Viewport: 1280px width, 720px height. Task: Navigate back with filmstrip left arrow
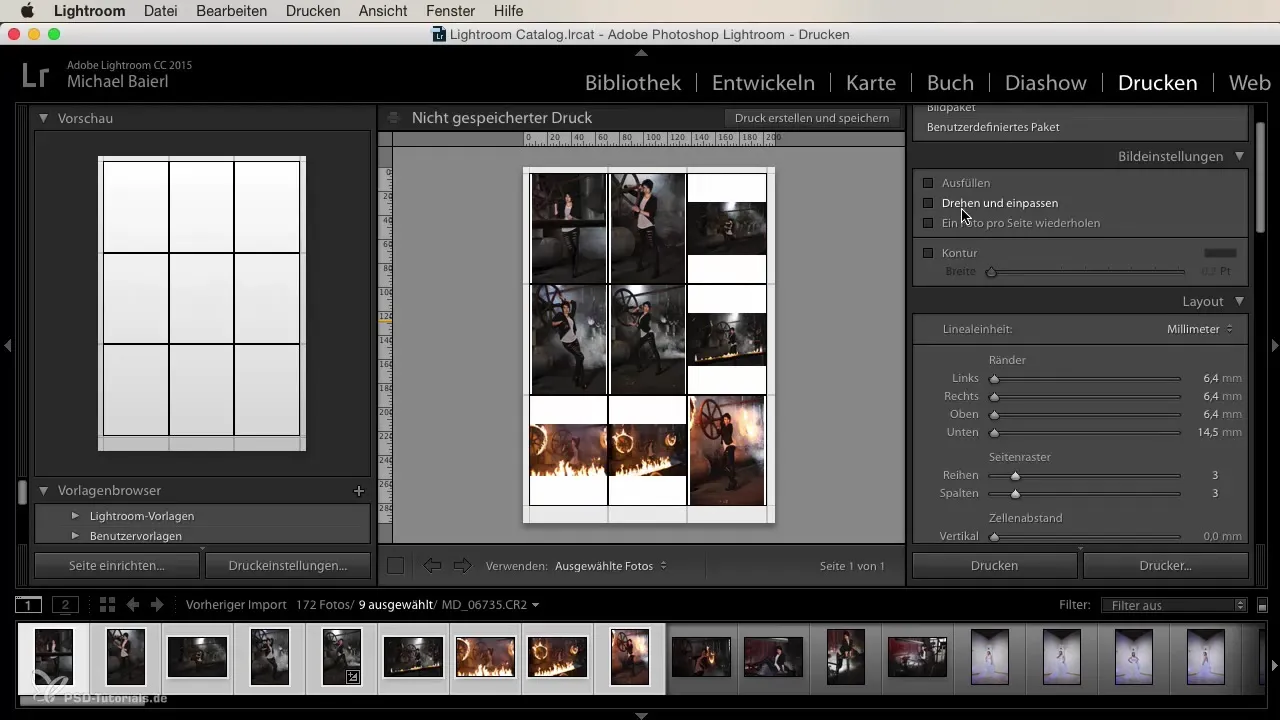tap(132, 605)
